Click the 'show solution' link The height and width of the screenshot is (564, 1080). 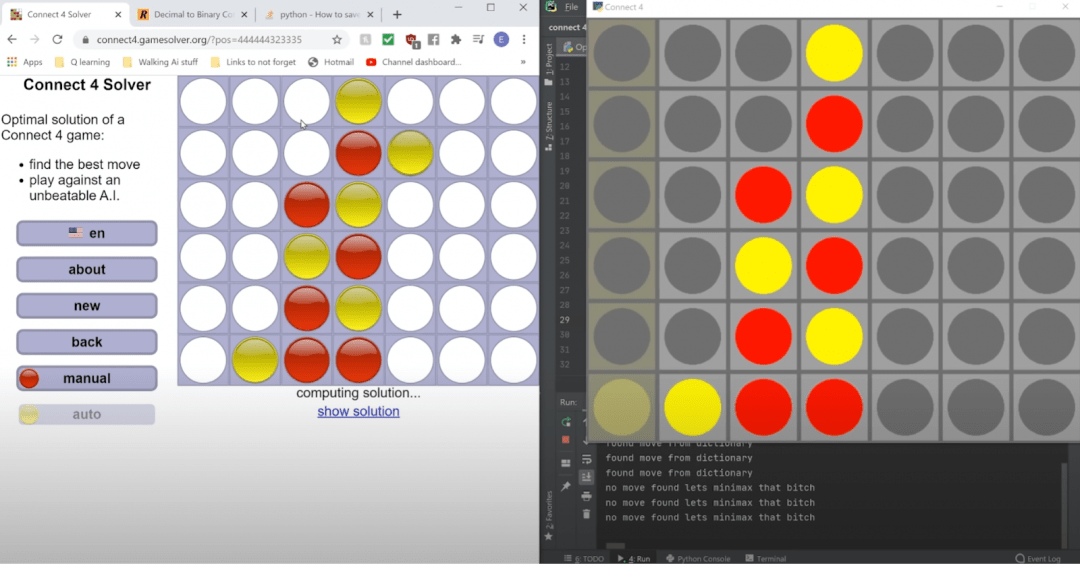click(x=358, y=411)
